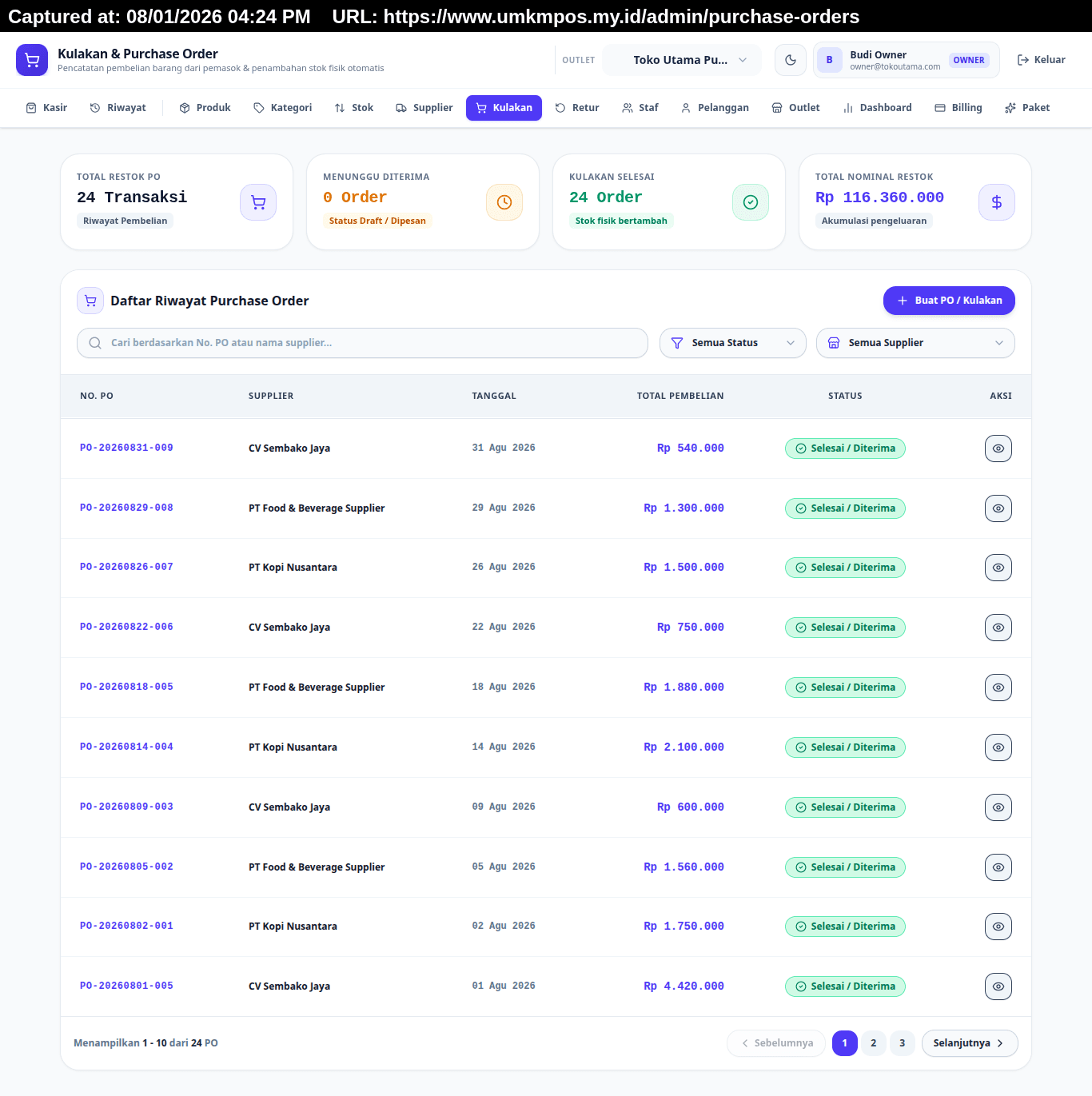
Task: Open the Paket tab
Action: (x=1027, y=108)
